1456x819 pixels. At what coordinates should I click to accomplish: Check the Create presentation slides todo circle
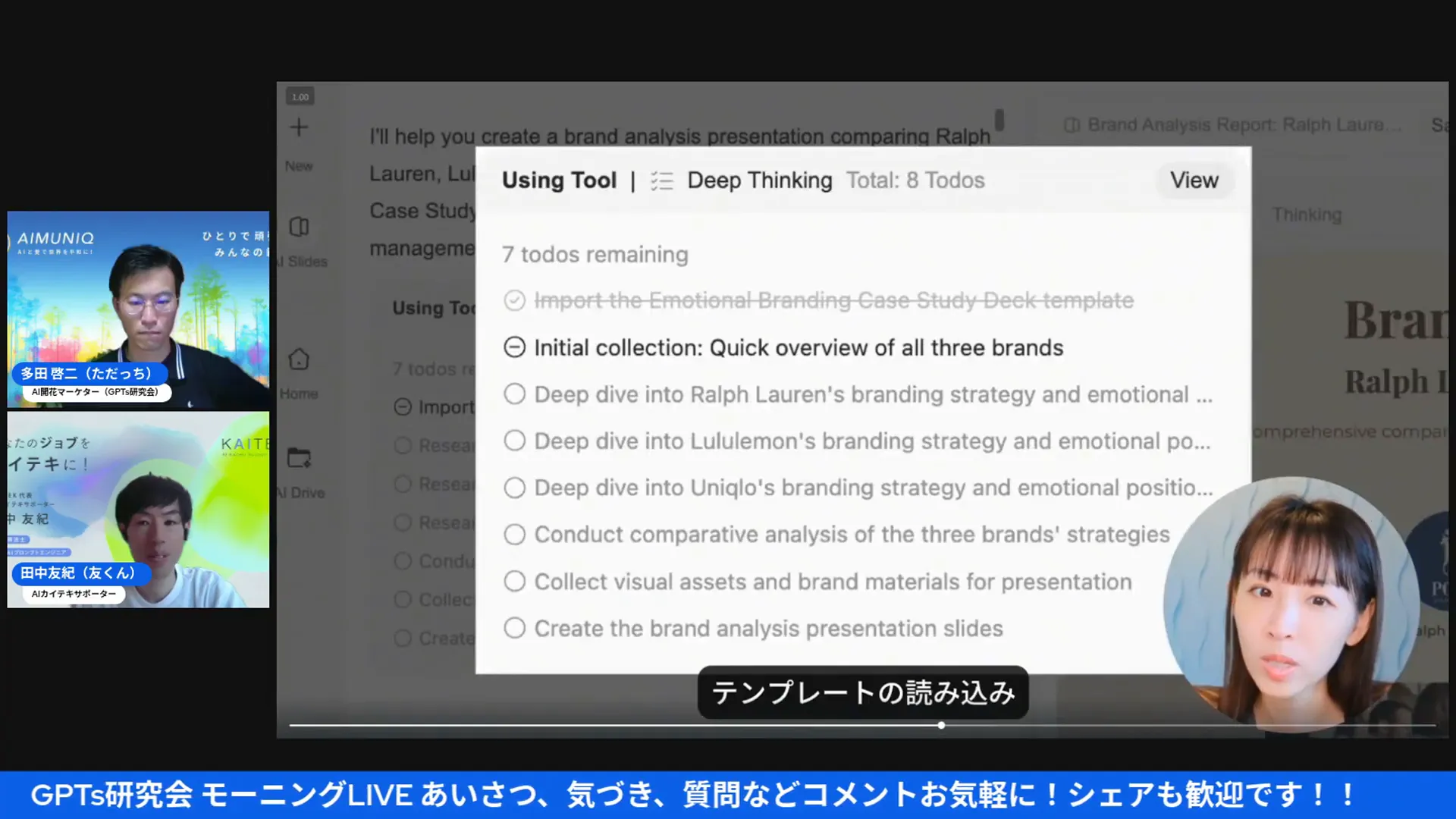(x=514, y=628)
